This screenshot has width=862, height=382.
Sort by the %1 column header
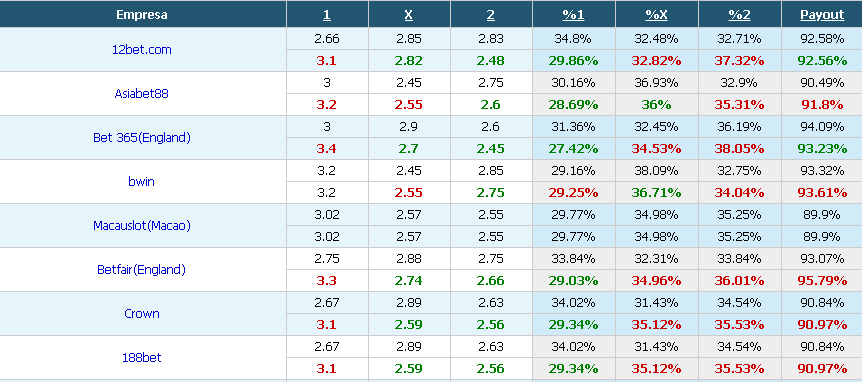click(573, 15)
